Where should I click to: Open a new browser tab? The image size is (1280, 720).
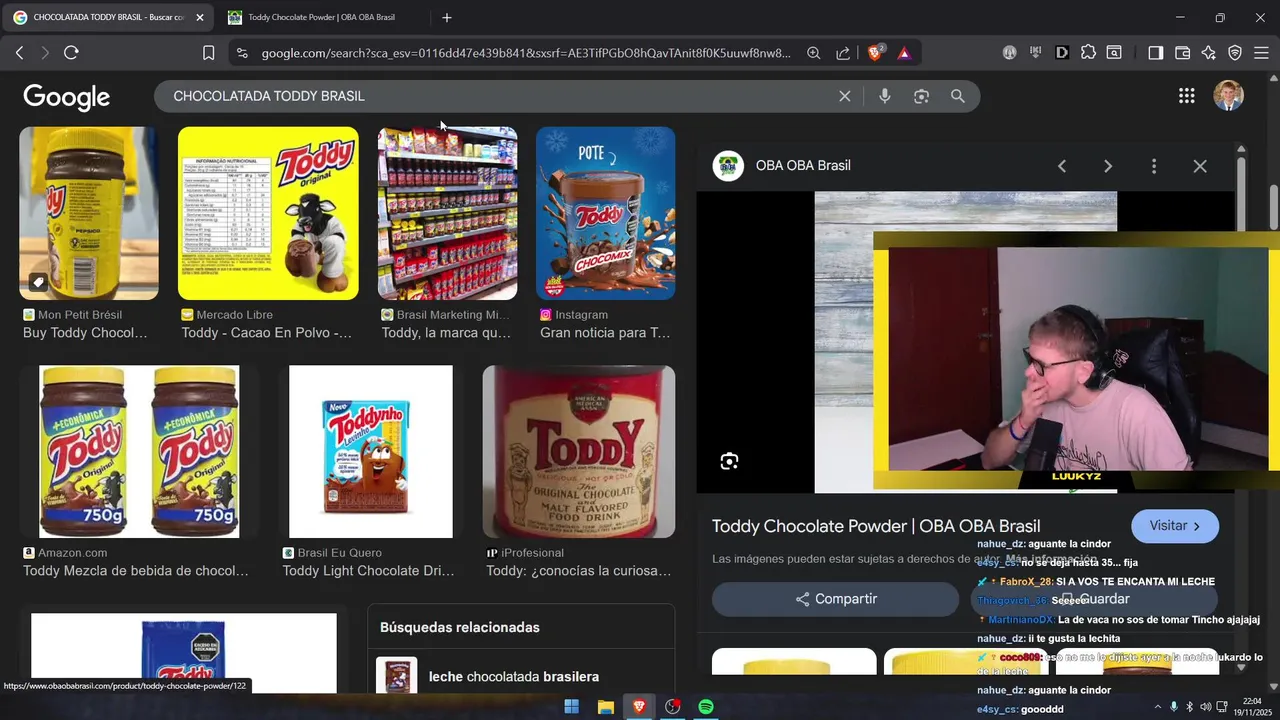pos(447,17)
